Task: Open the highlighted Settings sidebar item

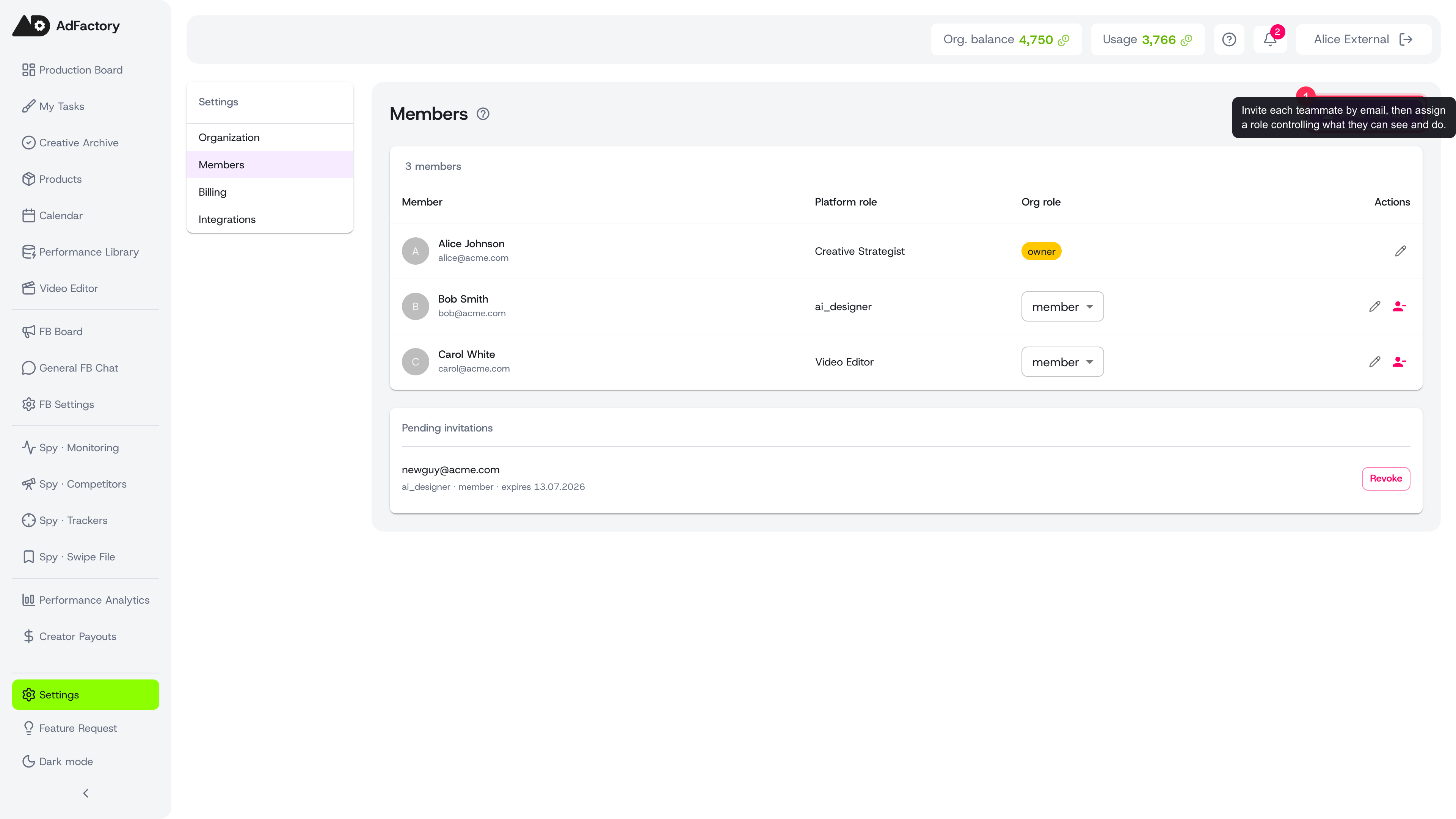Action: pyautogui.click(x=85, y=695)
